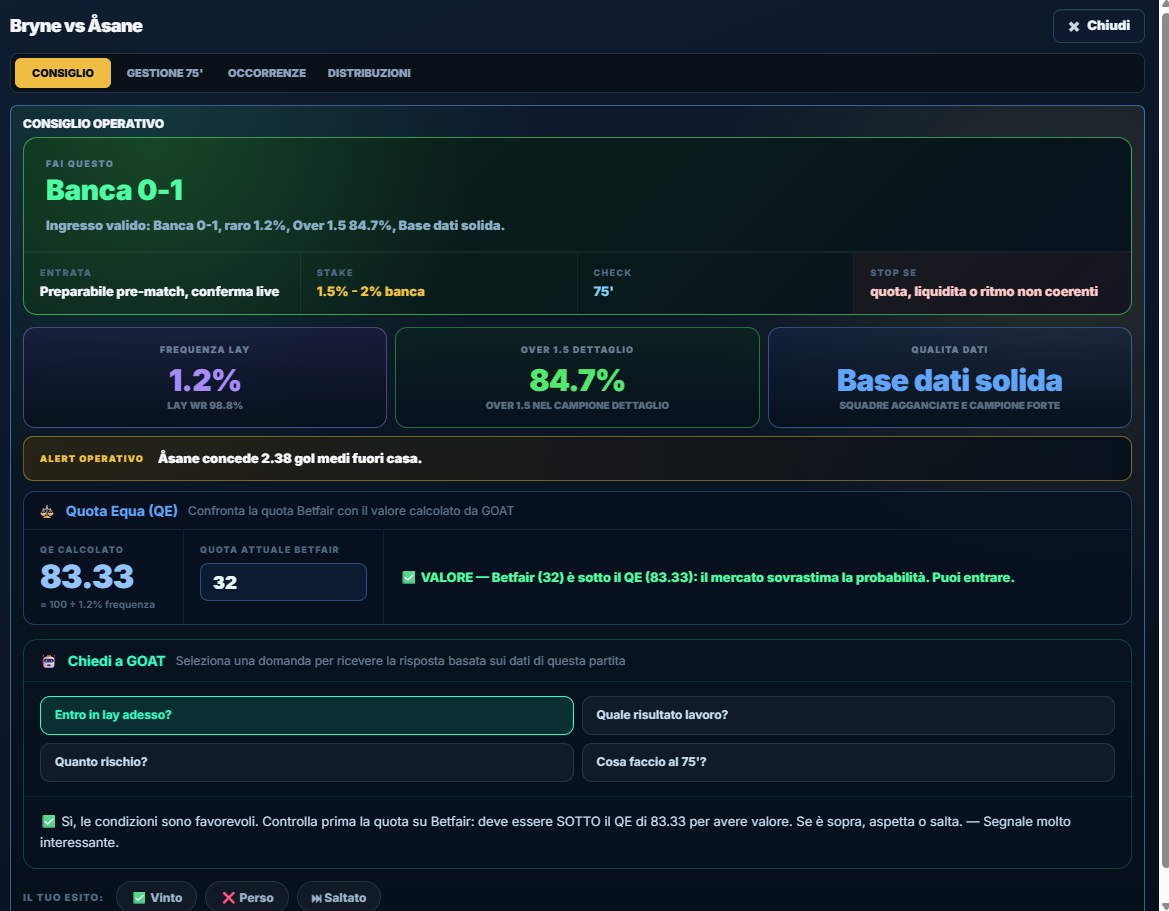Mark outcome as Vinto
The height and width of the screenshot is (911, 1169).
point(157,898)
